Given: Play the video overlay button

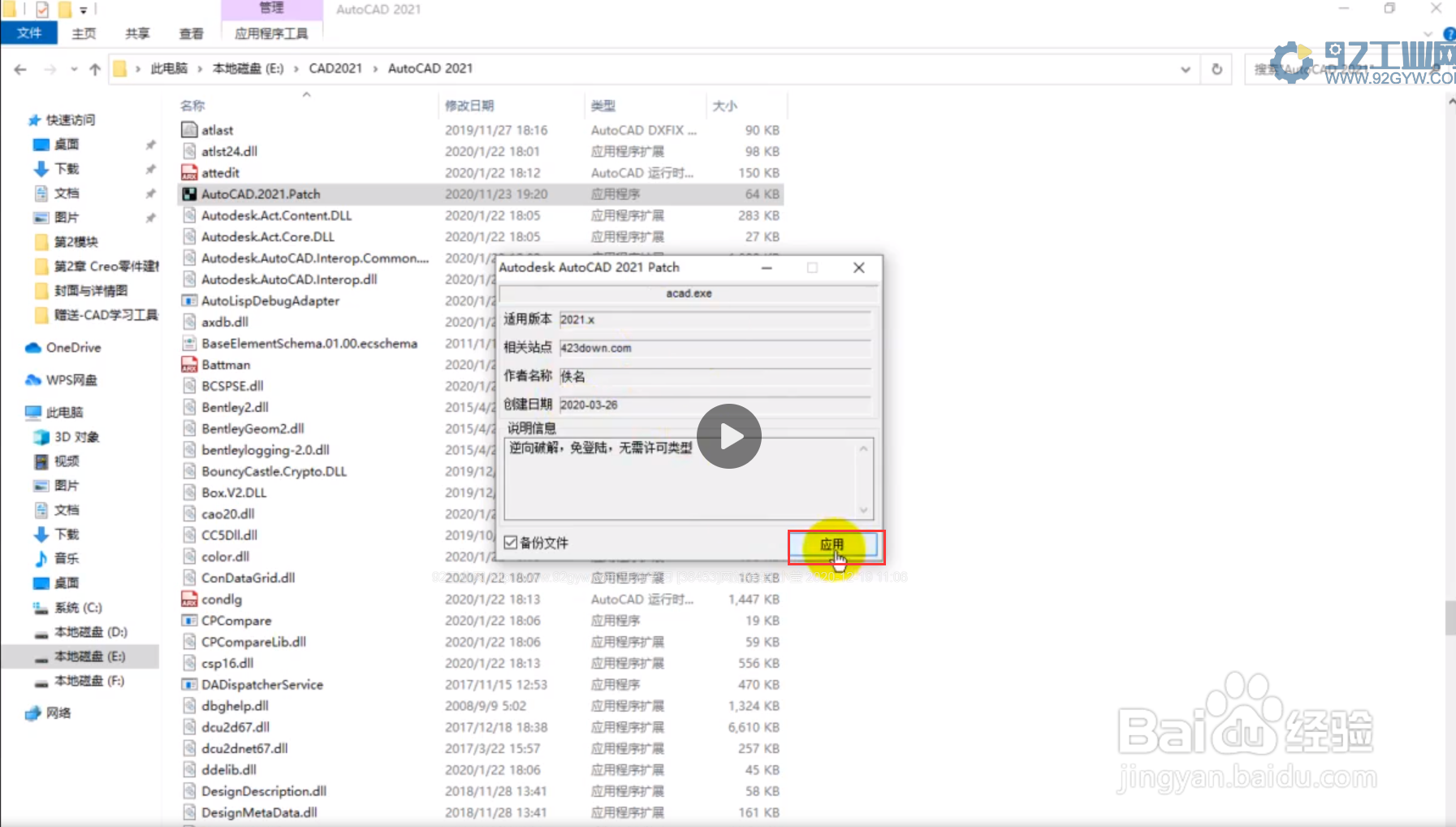Looking at the screenshot, I should [729, 436].
